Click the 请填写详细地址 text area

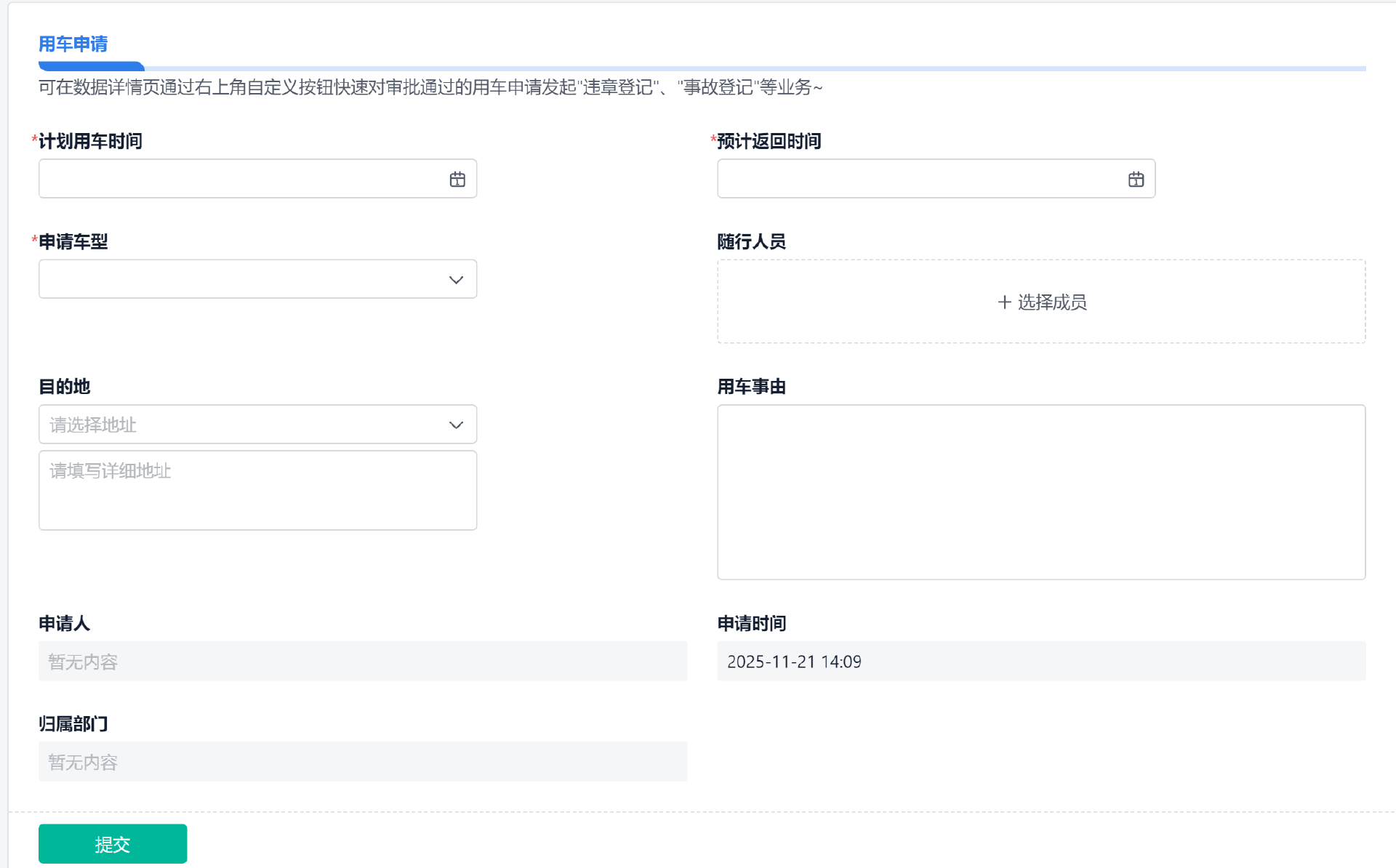click(x=257, y=490)
